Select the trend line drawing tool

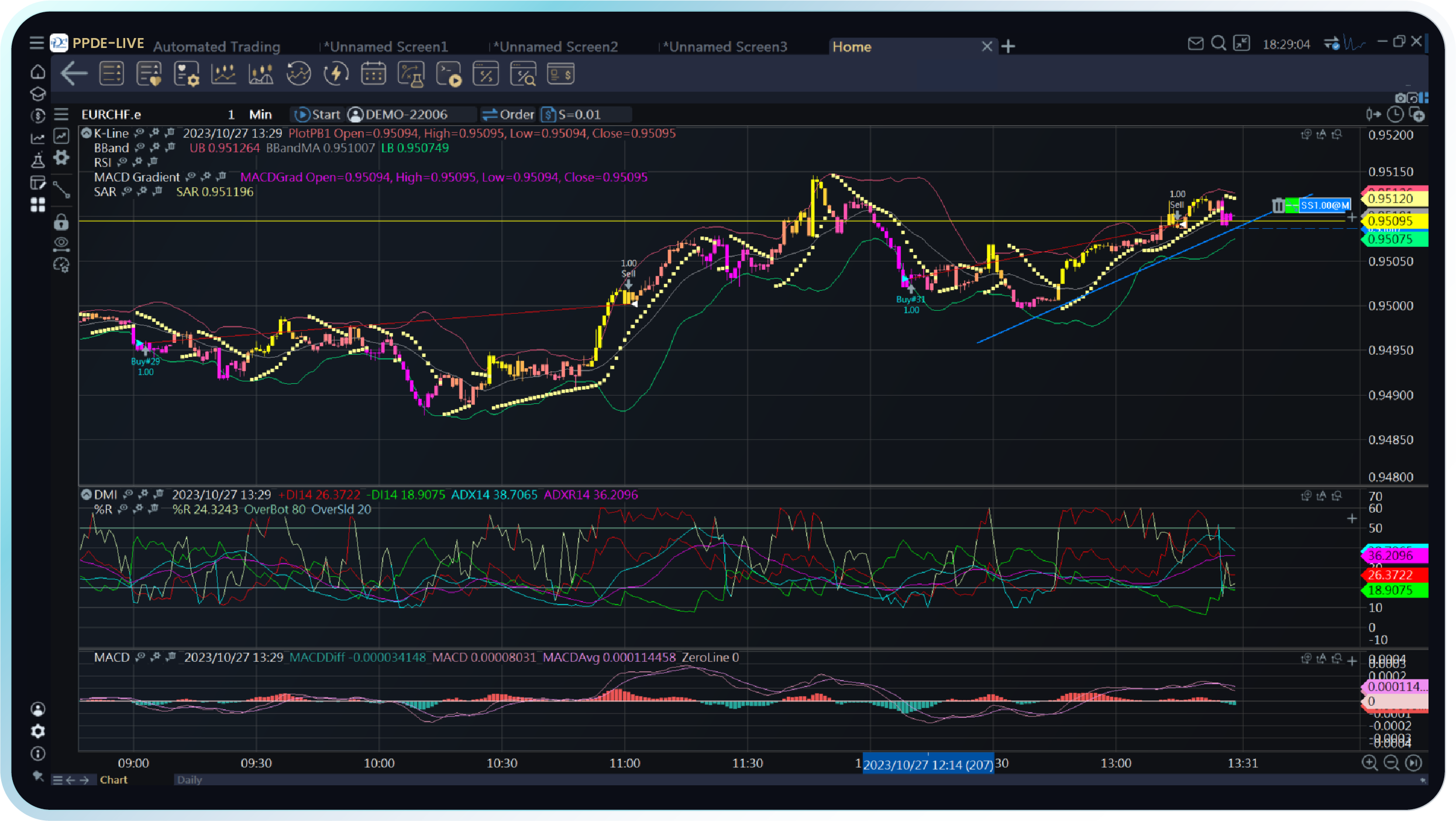coord(61,190)
